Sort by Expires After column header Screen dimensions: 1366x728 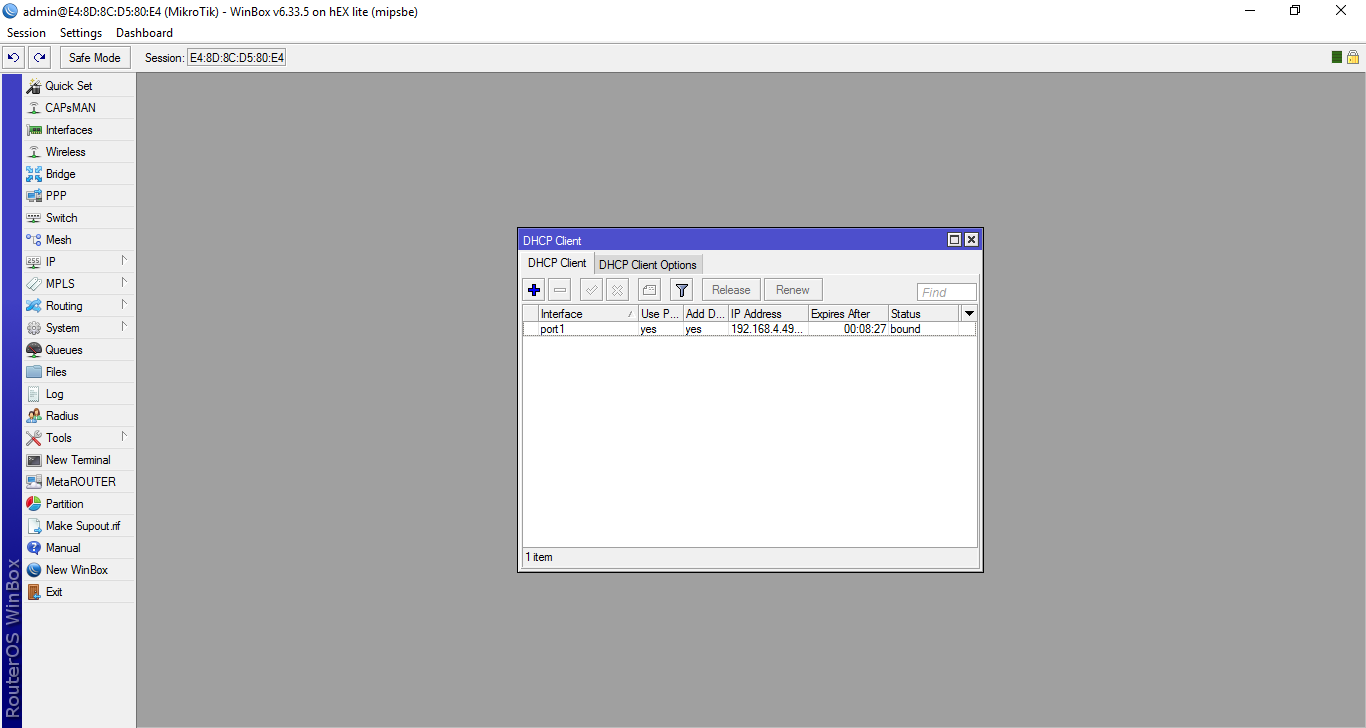[848, 314]
